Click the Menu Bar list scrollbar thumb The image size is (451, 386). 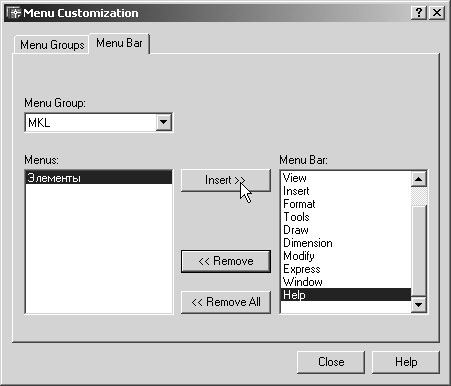pyautogui.click(x=419, y=250)
